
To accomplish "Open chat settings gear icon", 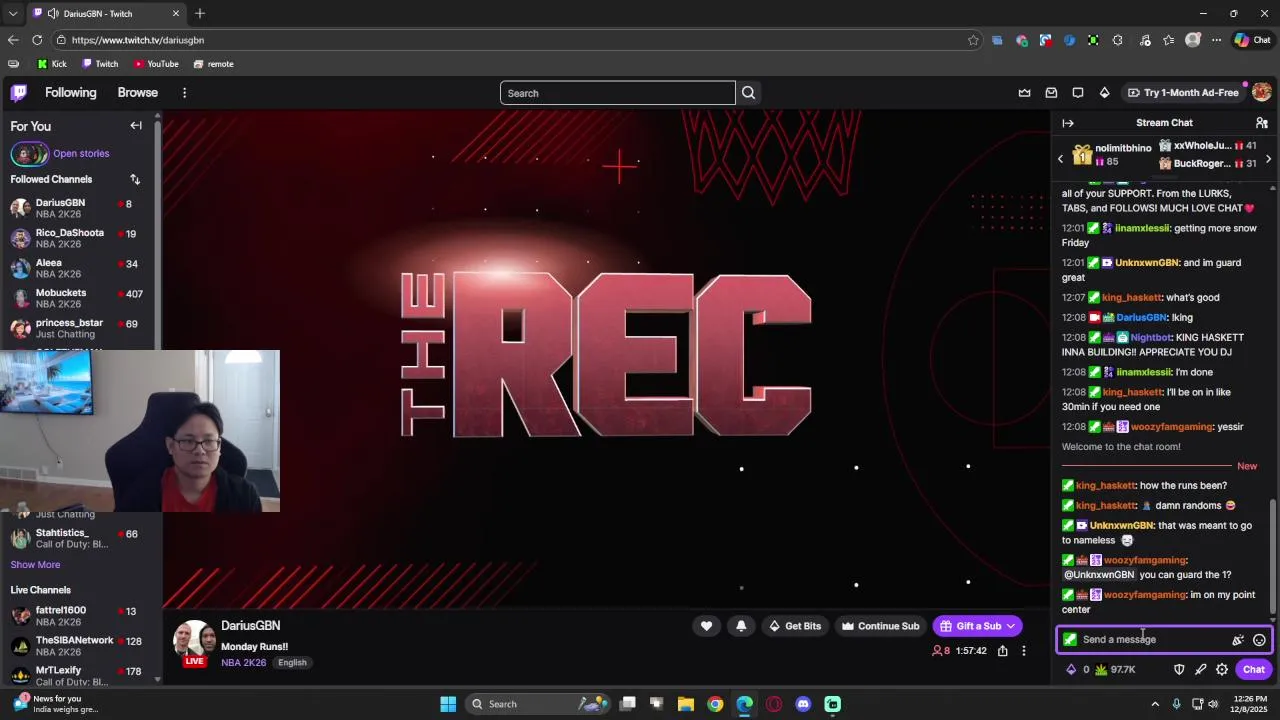I will pos(1222,670).
